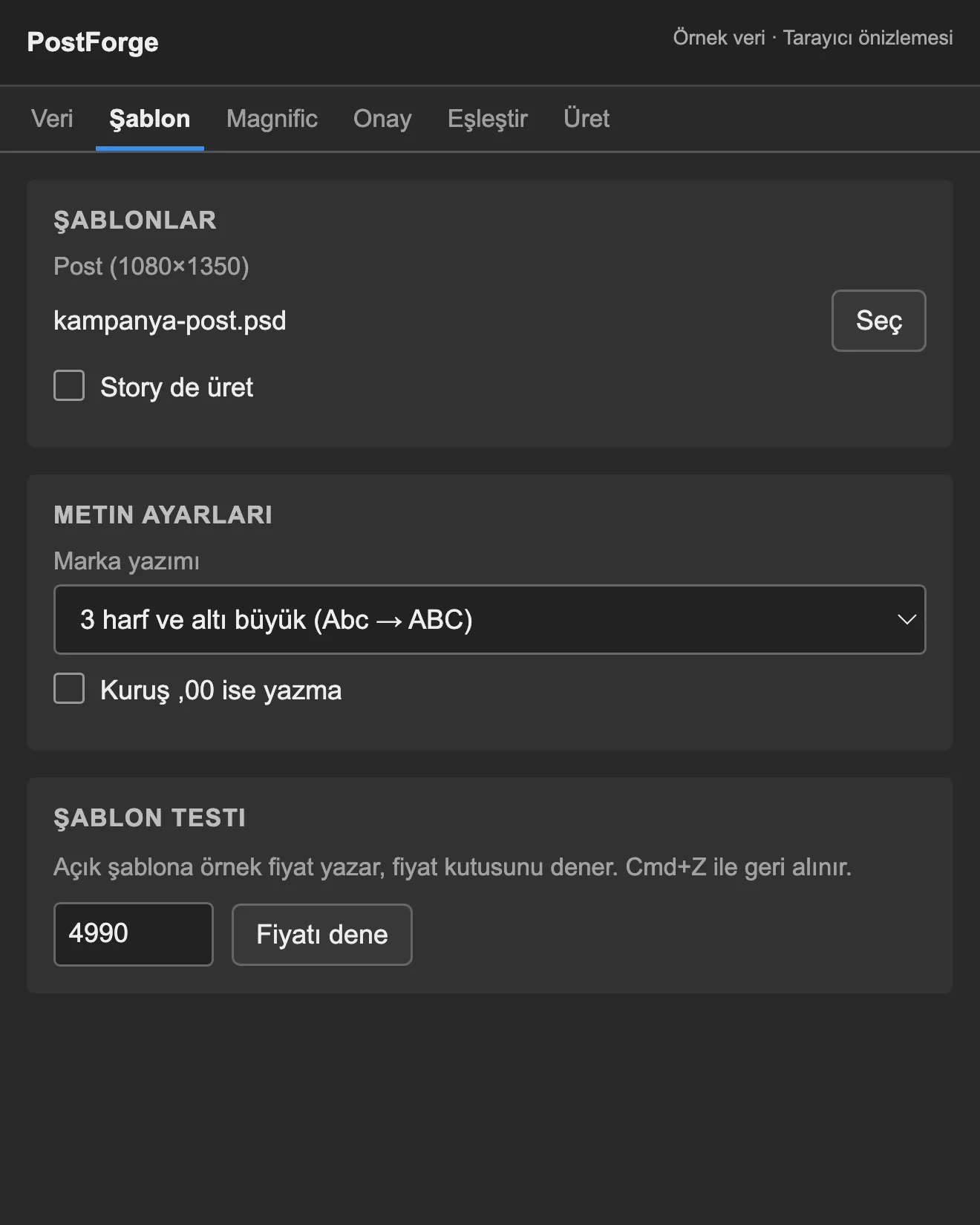Focus the sample price field showing 4990

click(x=134, y=934)
